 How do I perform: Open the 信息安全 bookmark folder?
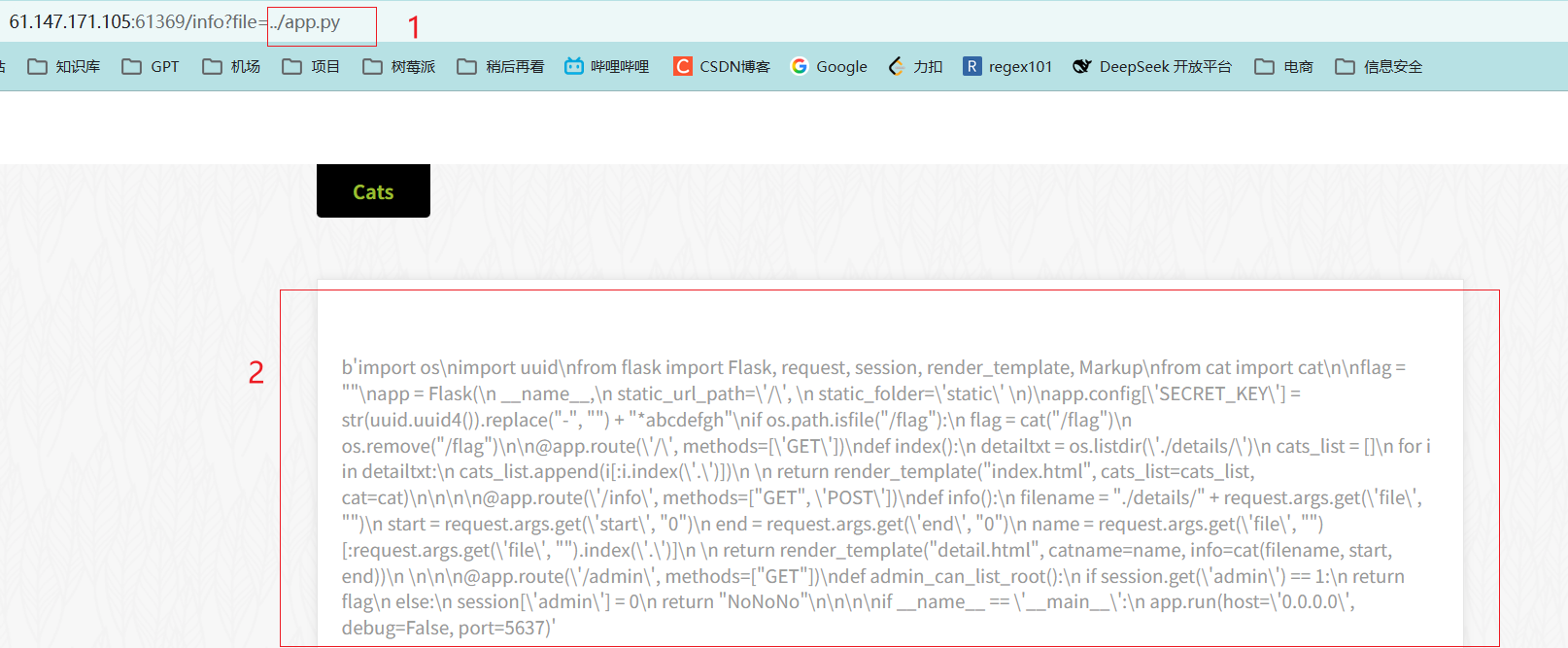1379,66
